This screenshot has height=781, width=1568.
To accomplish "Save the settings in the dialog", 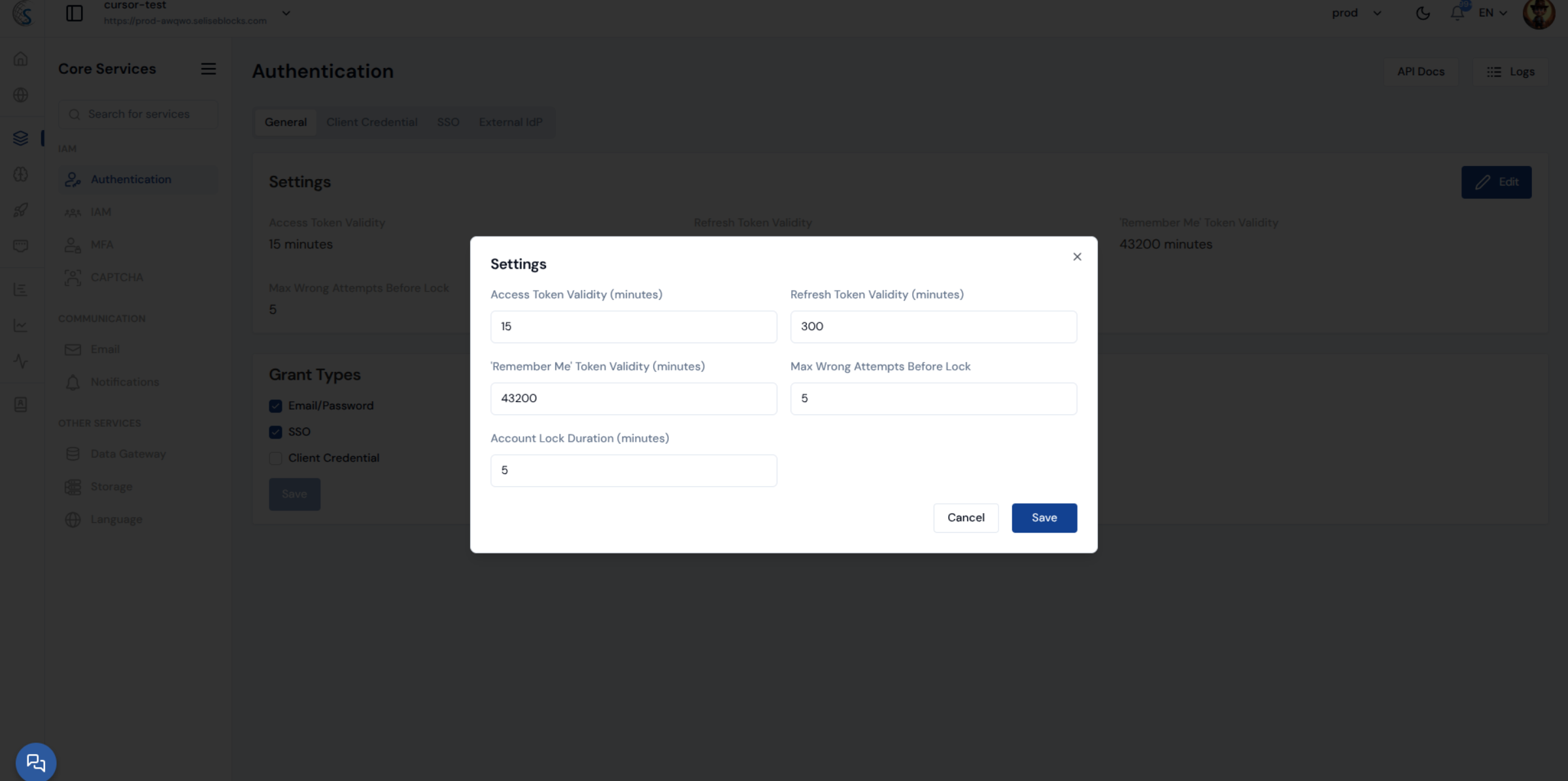I will coord(1044,517).
